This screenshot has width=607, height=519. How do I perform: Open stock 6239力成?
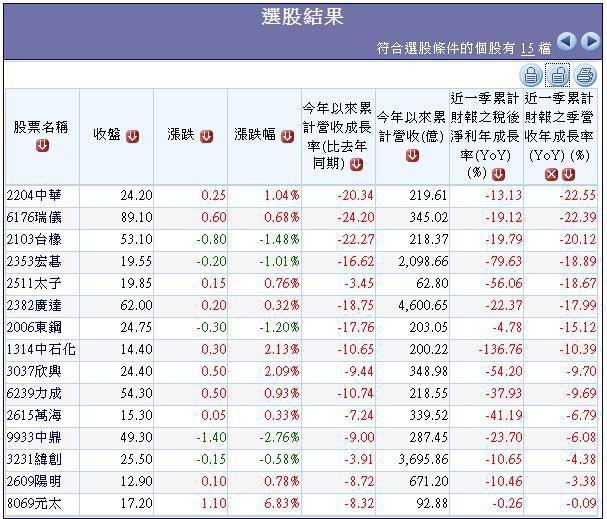click(x=34, y=394)
